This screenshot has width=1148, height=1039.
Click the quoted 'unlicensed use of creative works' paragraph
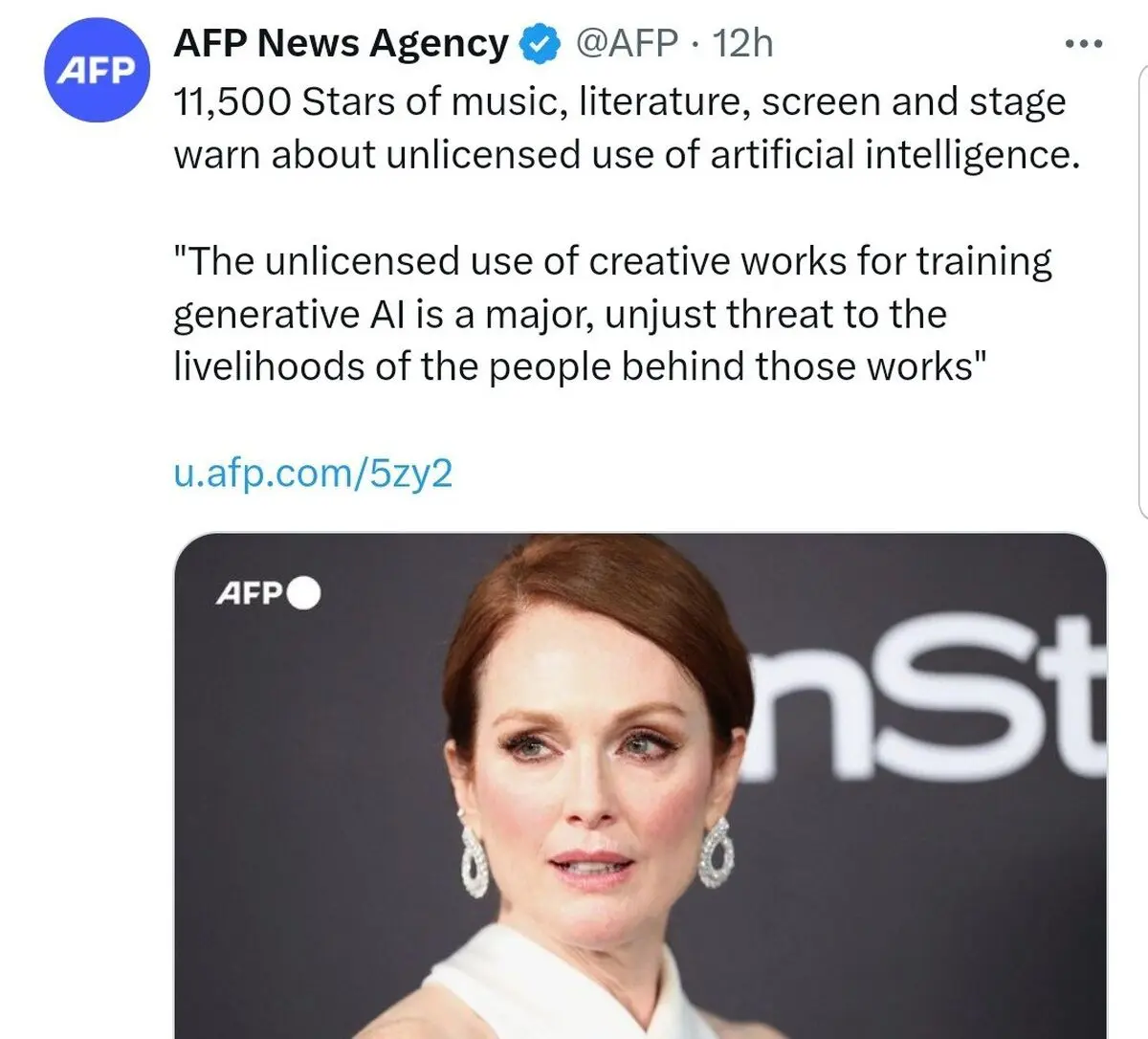pyautogui.click(x=612, y=314)
